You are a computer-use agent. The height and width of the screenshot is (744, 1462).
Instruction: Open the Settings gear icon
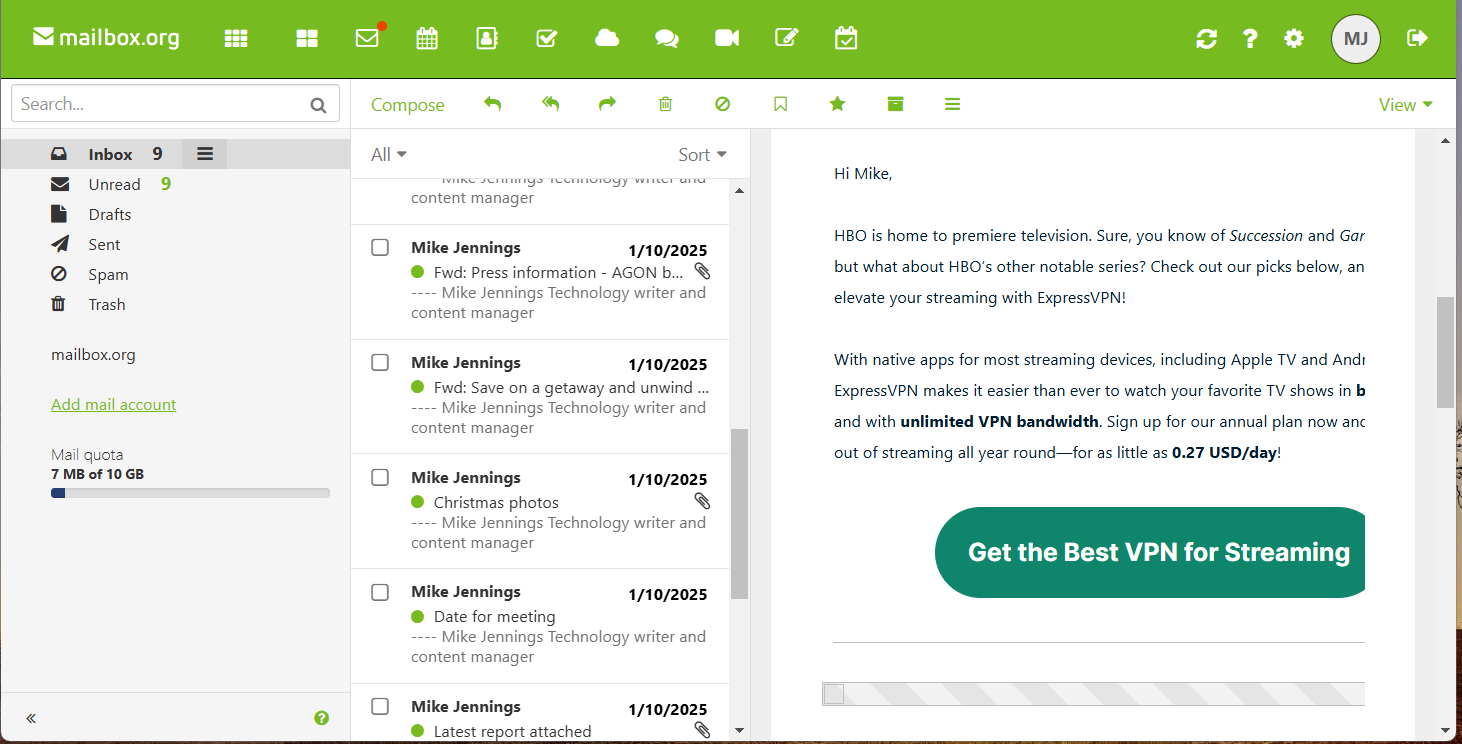pyautogui.click(x=1294, y=38)
